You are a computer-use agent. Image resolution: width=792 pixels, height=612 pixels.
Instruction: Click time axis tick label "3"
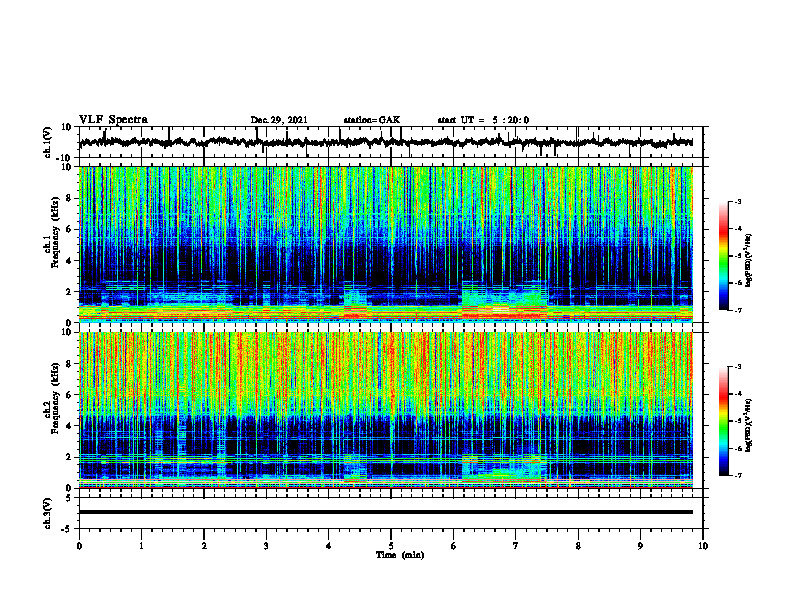[x=266, y=546]
